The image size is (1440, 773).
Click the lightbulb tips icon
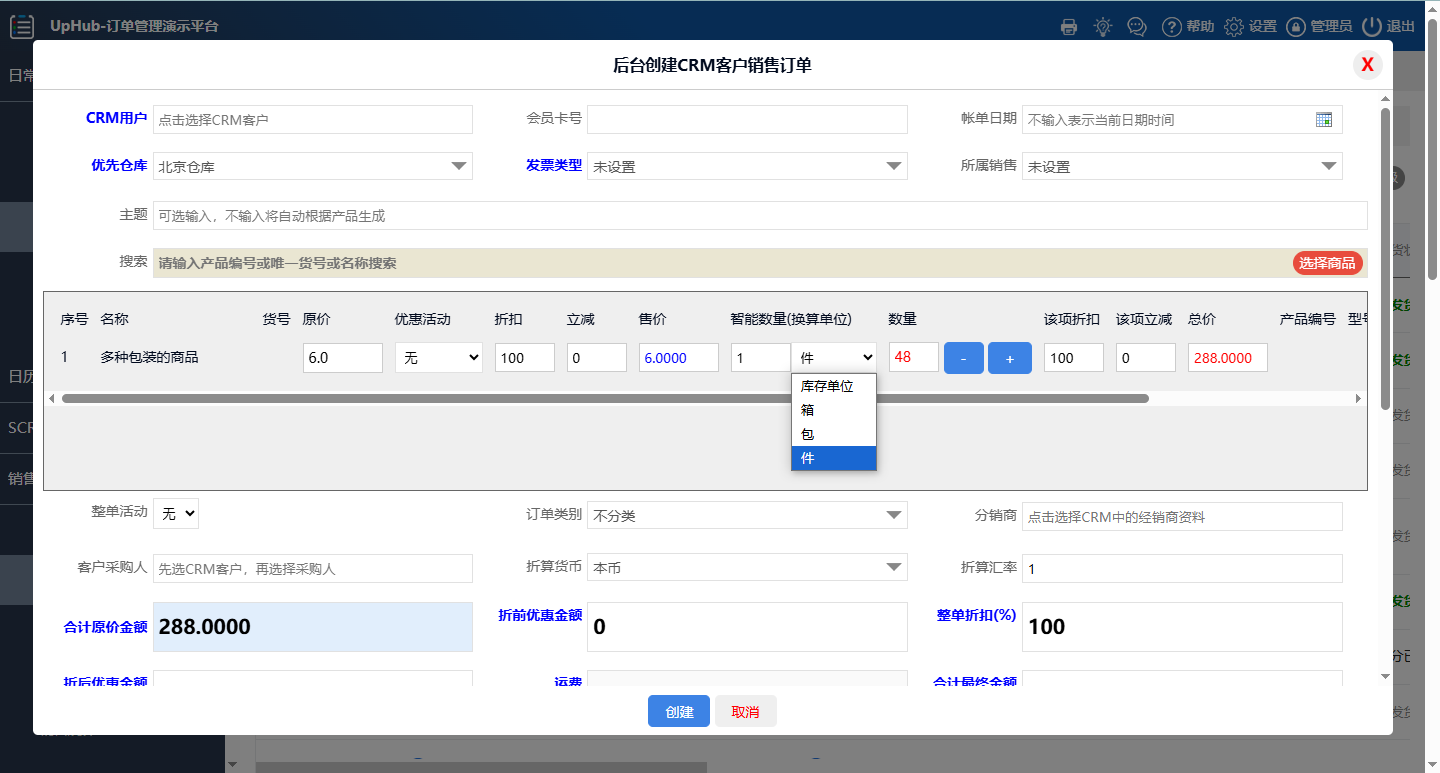(1102, 27)
